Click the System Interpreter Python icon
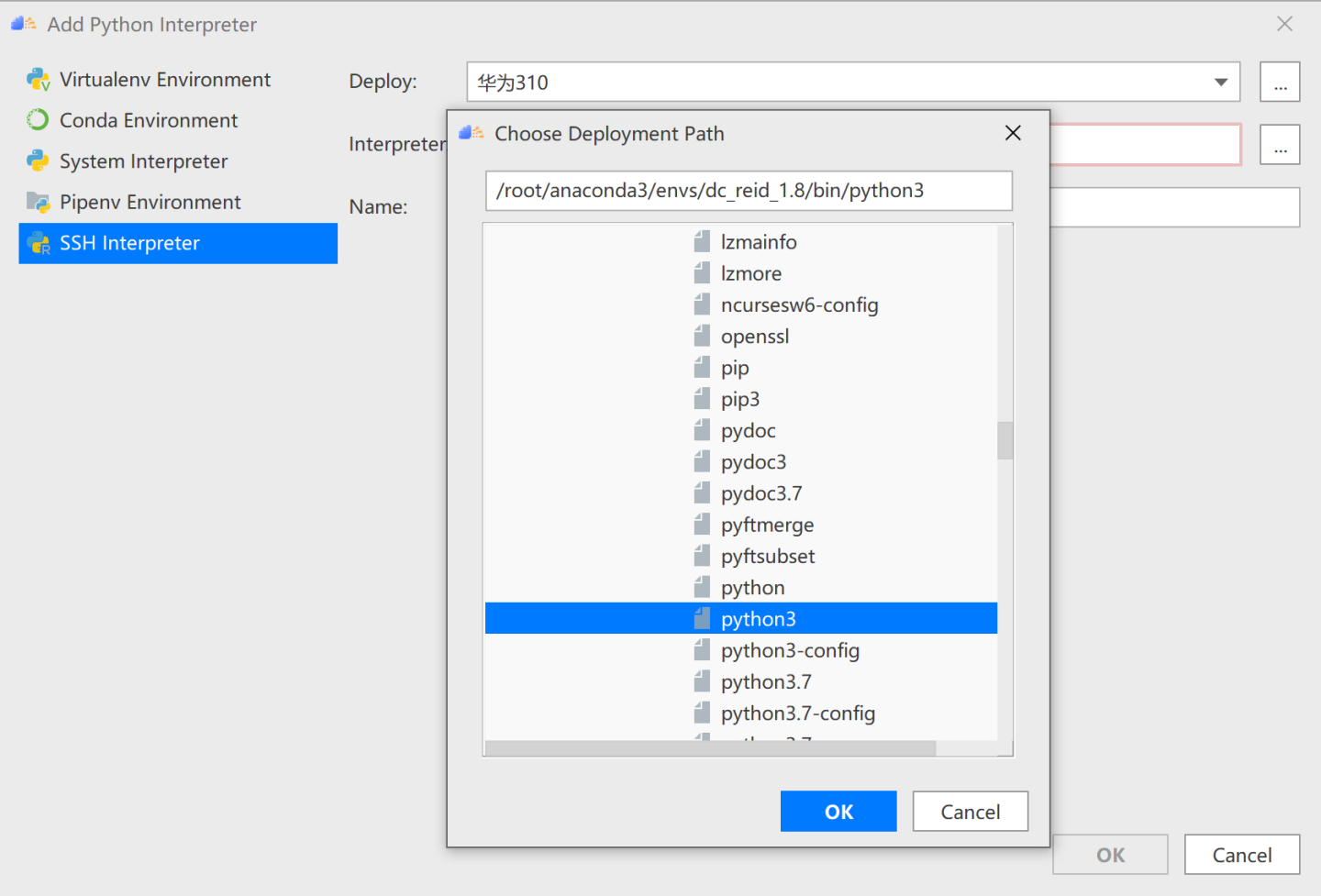 (38, 160)
